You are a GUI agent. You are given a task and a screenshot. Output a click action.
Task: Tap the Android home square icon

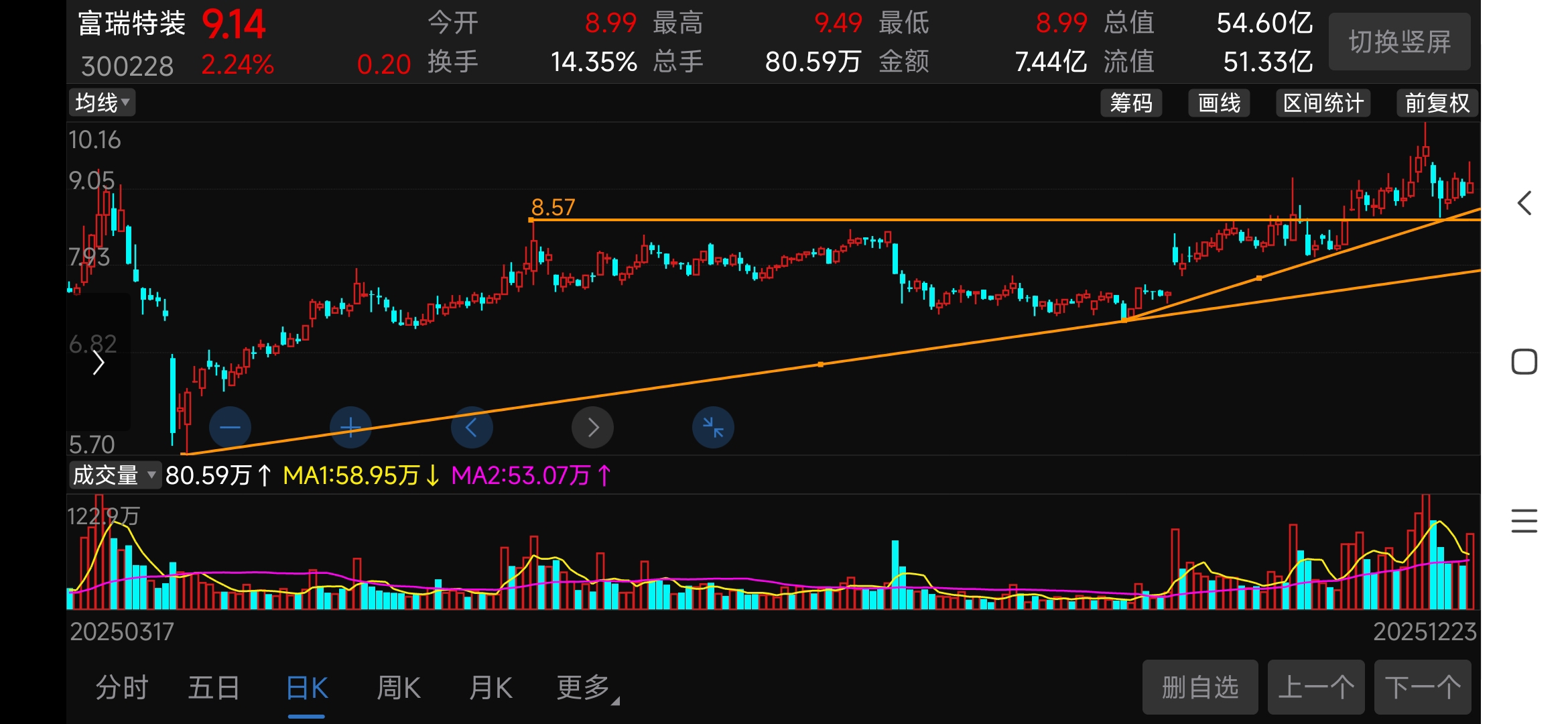pyautogui.click(x=1524, y=362)
